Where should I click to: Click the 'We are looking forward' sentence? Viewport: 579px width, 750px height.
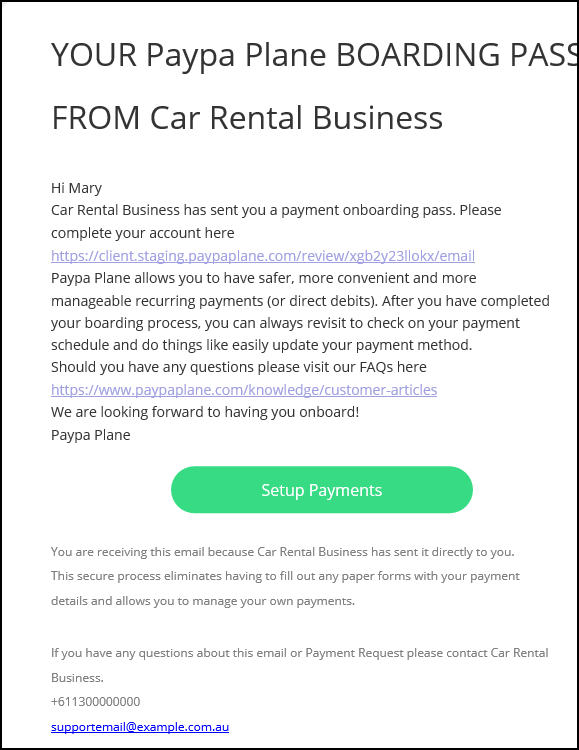coord(205,412)
